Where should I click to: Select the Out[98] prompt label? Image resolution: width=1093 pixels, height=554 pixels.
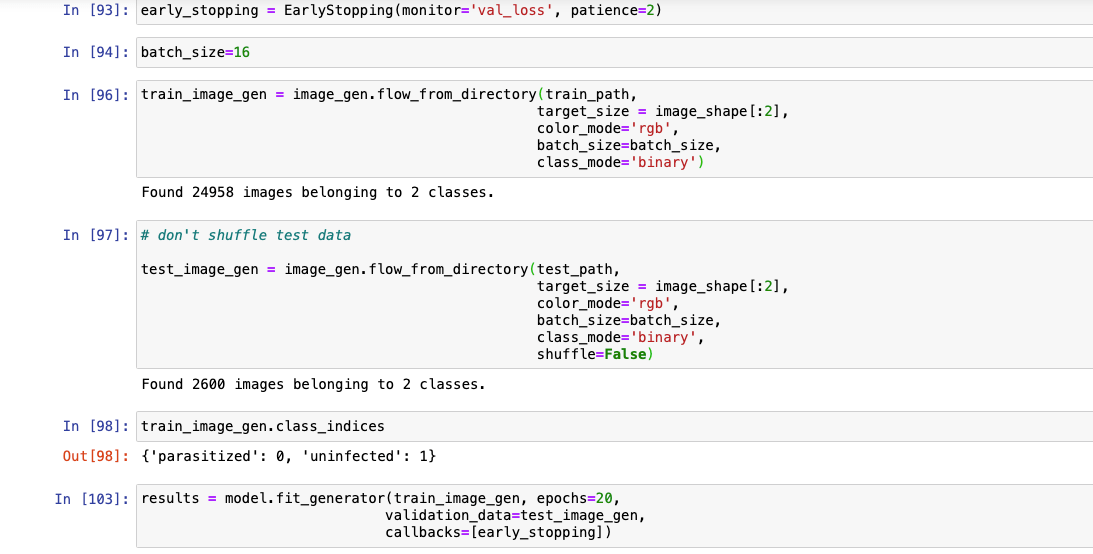click(95, 456)
